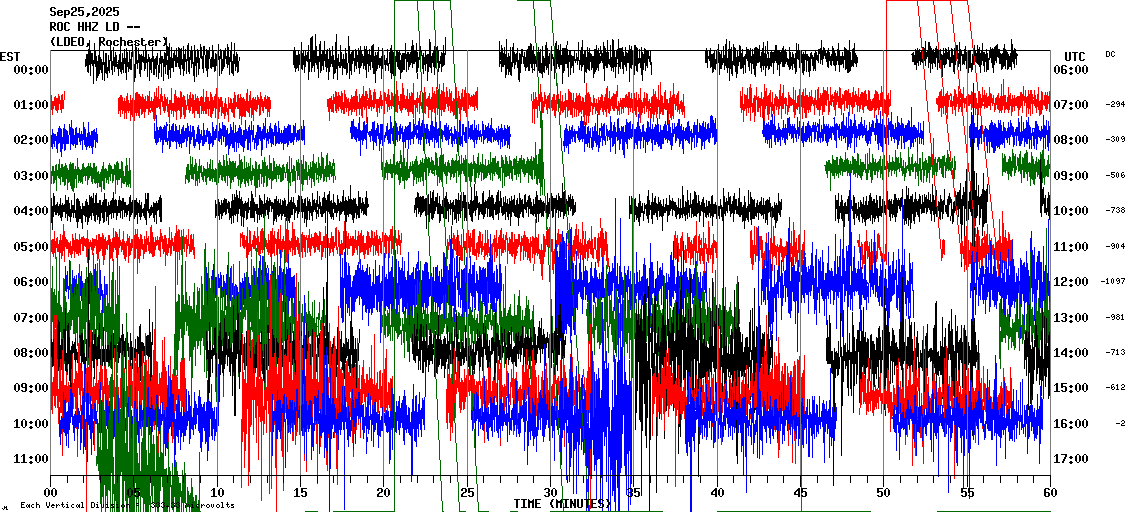Screen dimensions: 1130x519
Task: Click the 20 minute tick label
Action: [x=384, y=493]
